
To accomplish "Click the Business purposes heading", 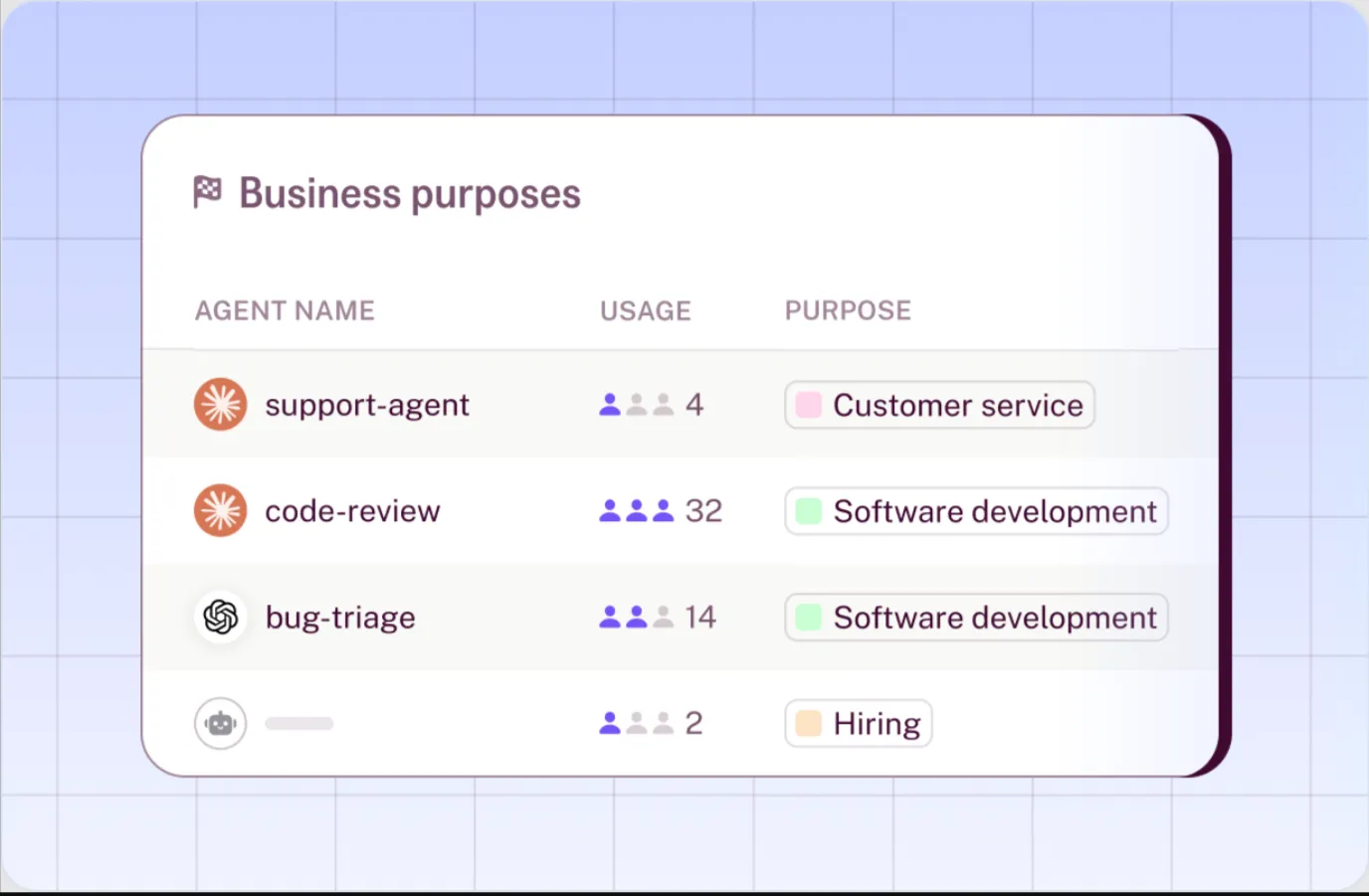I will 410,194.
